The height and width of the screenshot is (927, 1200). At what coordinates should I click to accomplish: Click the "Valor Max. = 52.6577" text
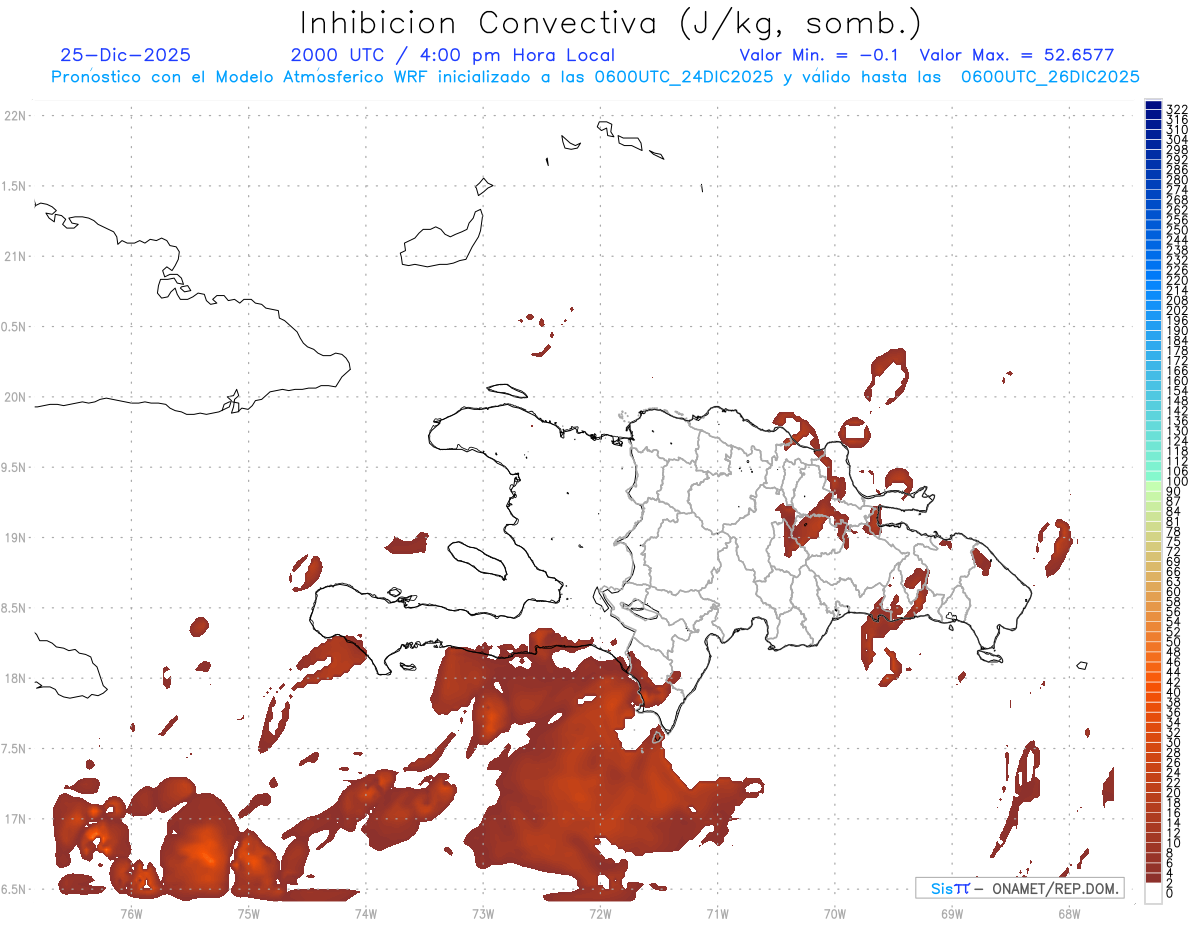click(x=1017, y=56)
